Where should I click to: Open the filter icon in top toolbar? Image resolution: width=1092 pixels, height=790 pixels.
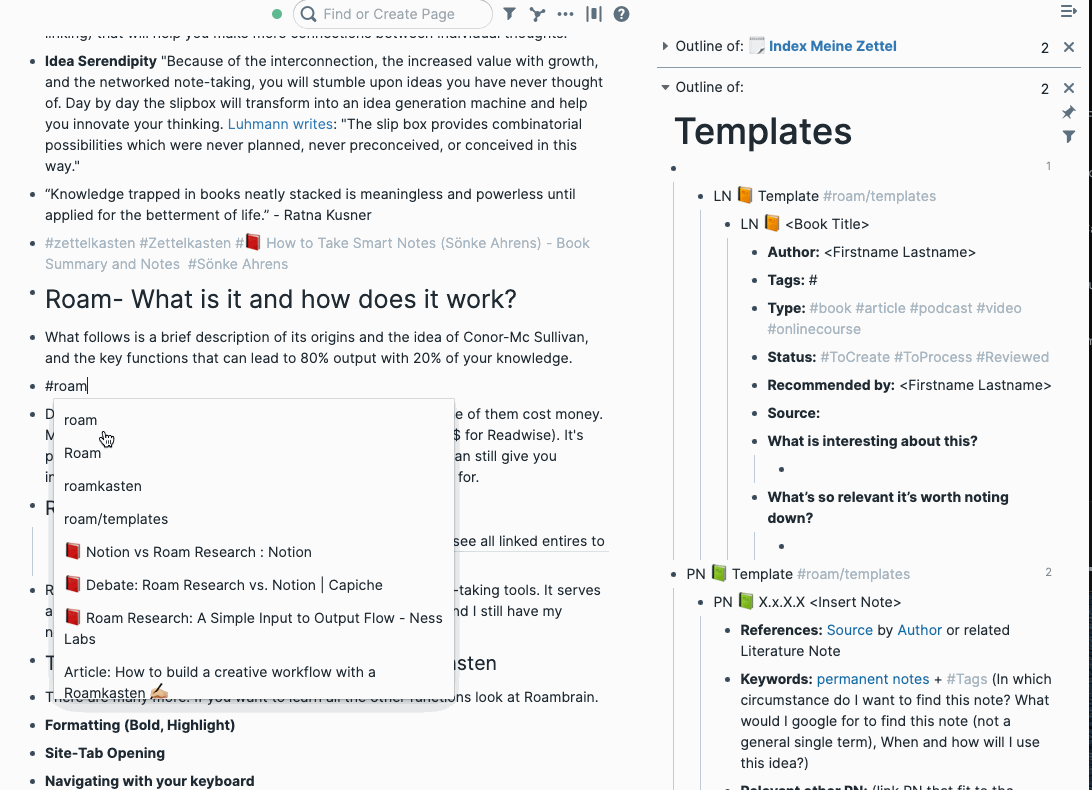[x=510, y=14]
